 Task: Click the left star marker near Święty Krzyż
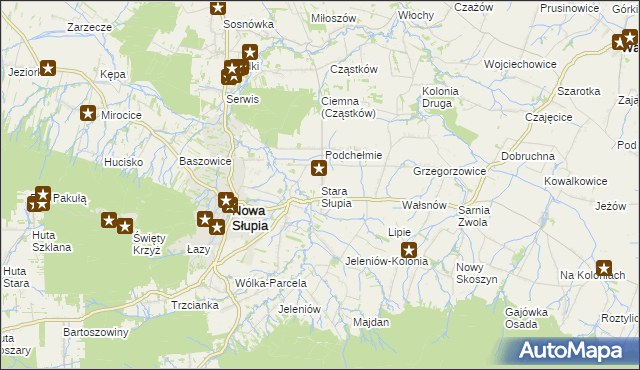tap(109, 220)
